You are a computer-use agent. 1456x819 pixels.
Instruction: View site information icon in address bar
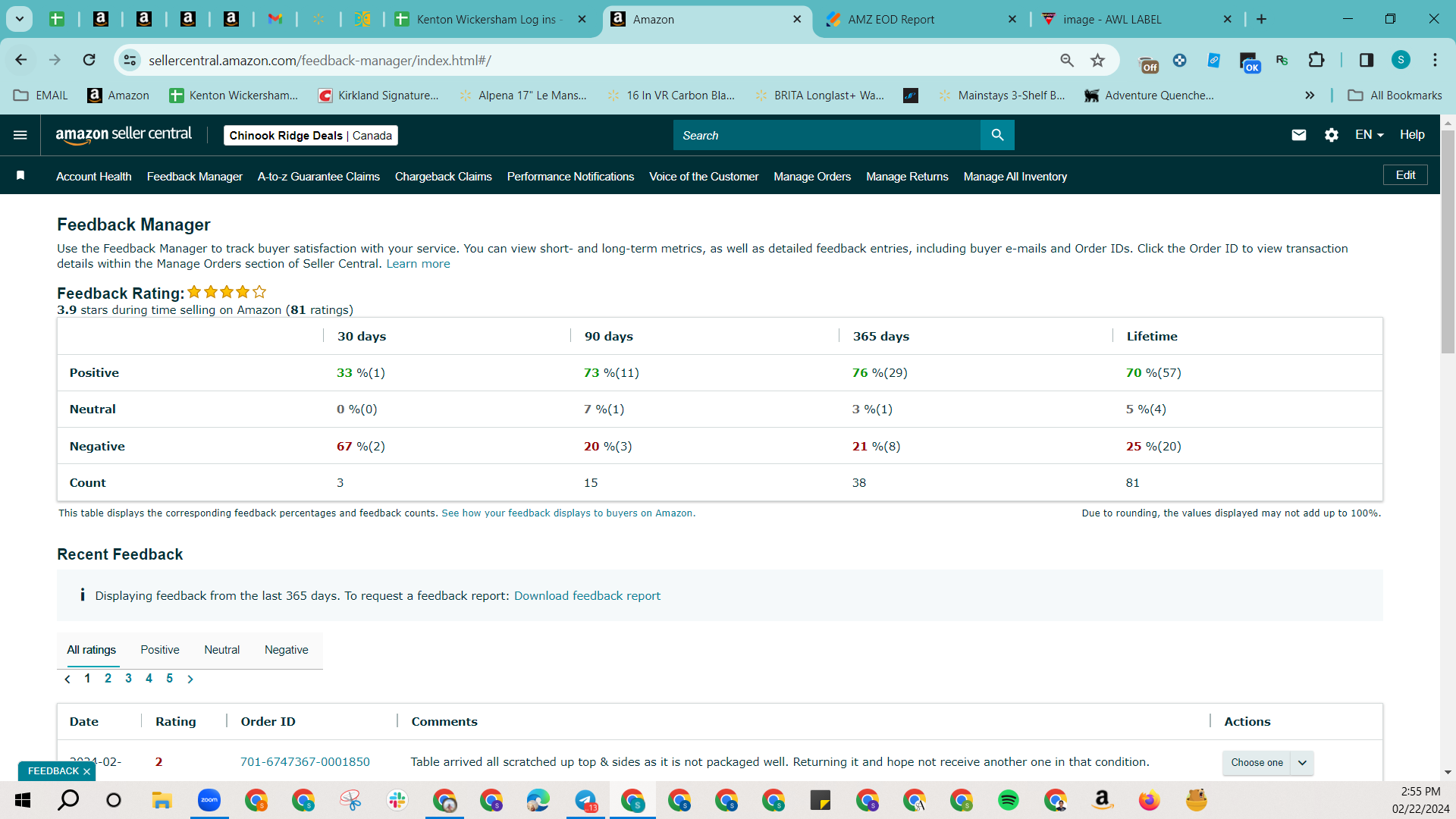coord(130,60)
